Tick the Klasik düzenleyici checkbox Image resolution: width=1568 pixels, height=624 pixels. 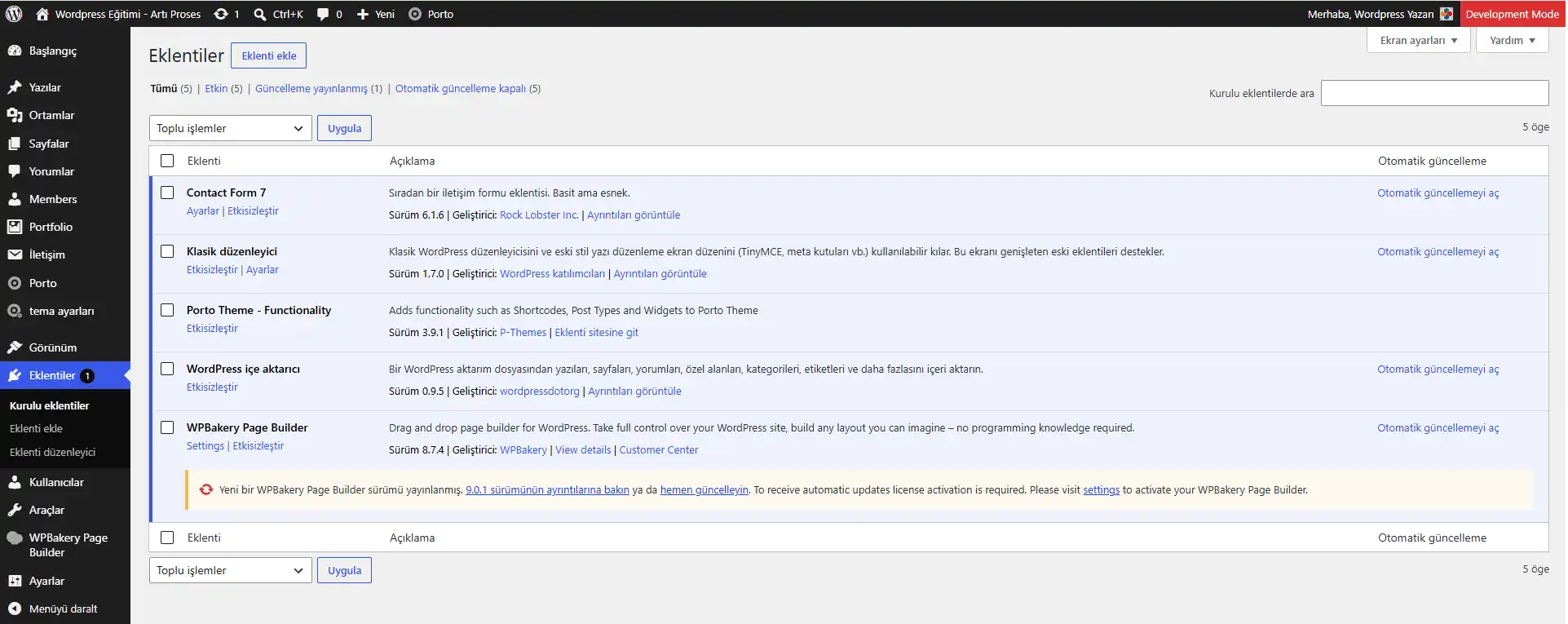coord(167,251)
